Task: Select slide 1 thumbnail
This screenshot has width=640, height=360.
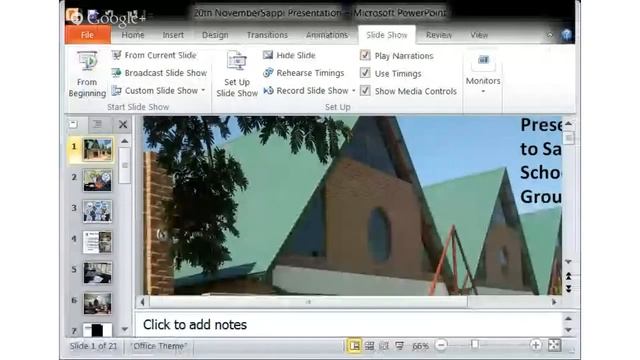Action: [x=97, y=149]
